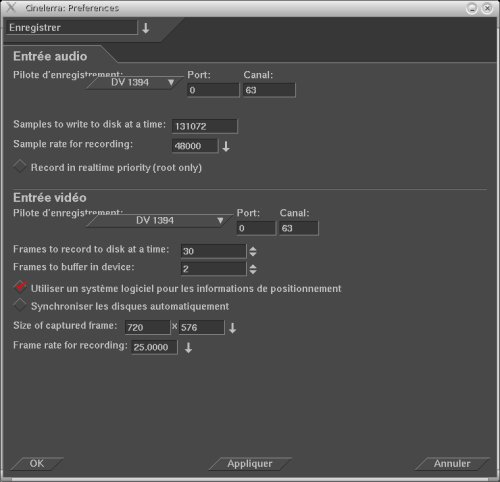Click the X window menu icon

point(11,8)
